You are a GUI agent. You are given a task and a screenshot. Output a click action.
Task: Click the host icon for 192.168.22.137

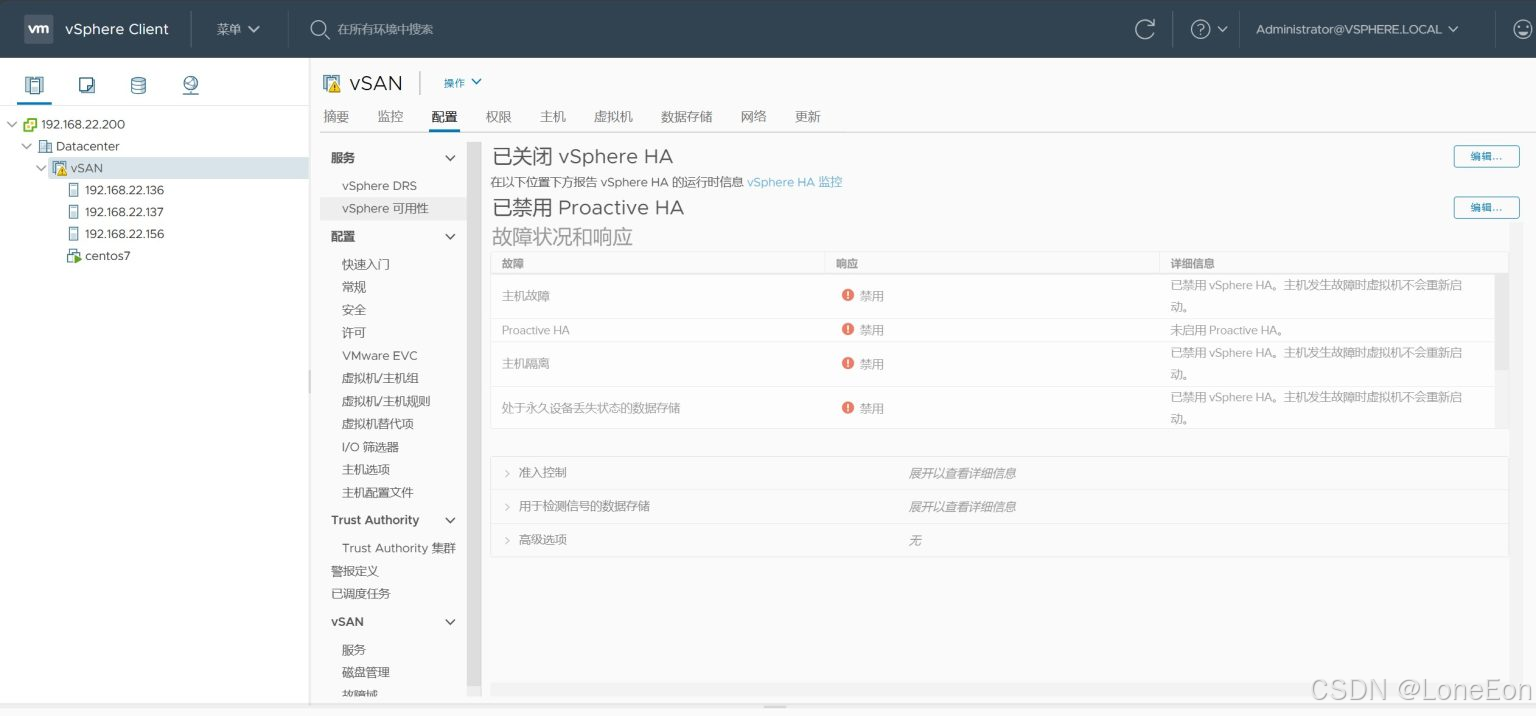pos(73,212)
